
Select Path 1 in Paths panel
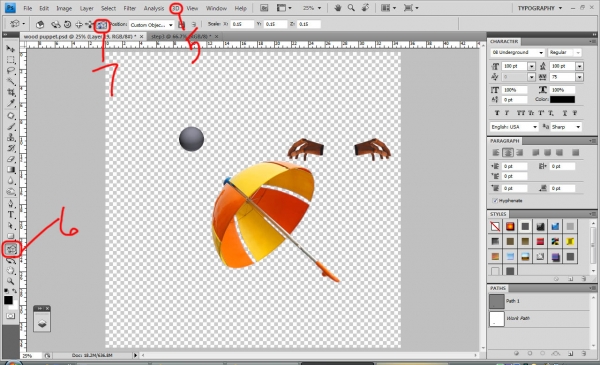coord(539,301)
